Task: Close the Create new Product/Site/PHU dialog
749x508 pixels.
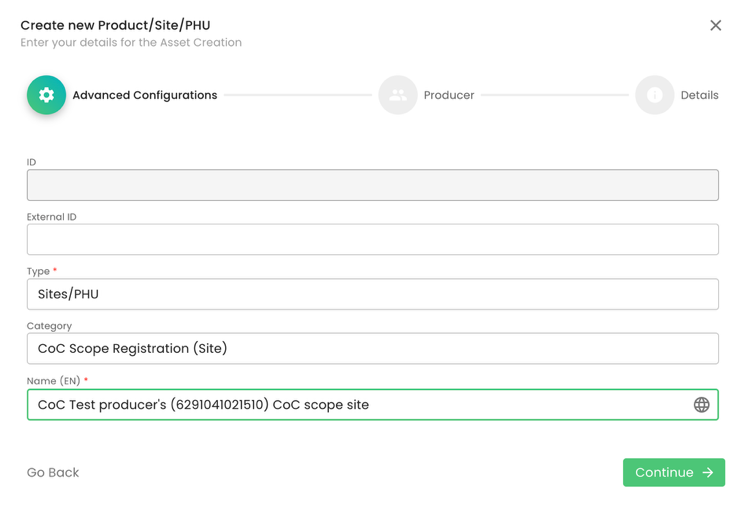Action: pos(715,26)
